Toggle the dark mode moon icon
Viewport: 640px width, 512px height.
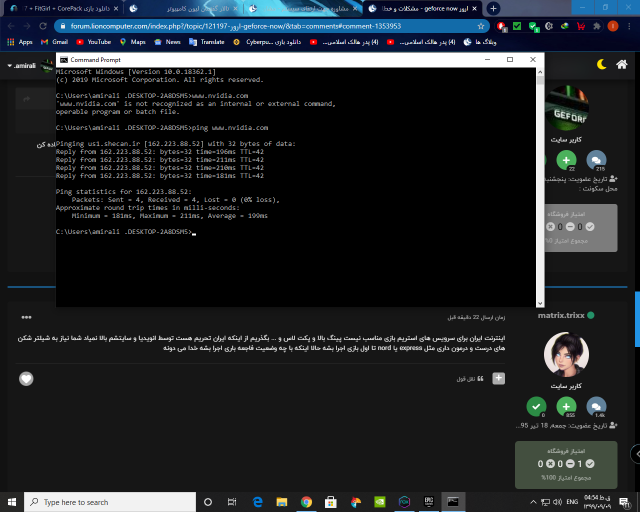point(603,65)
